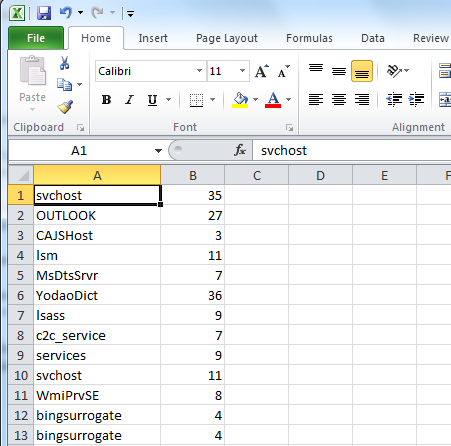The height and width of the screenshot is (446, 451).
Task: Open the Redo history dropdown
Action: click(112, 13)
